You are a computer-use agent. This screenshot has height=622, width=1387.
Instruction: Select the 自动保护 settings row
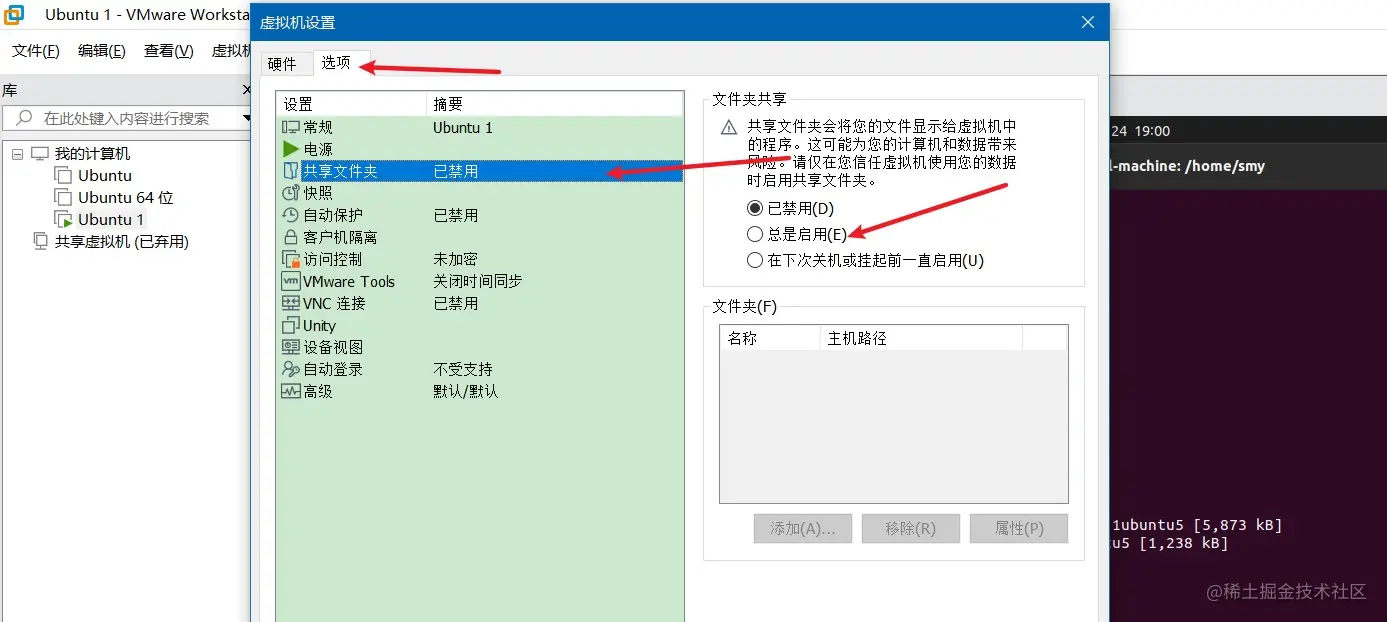click(480, 215)
